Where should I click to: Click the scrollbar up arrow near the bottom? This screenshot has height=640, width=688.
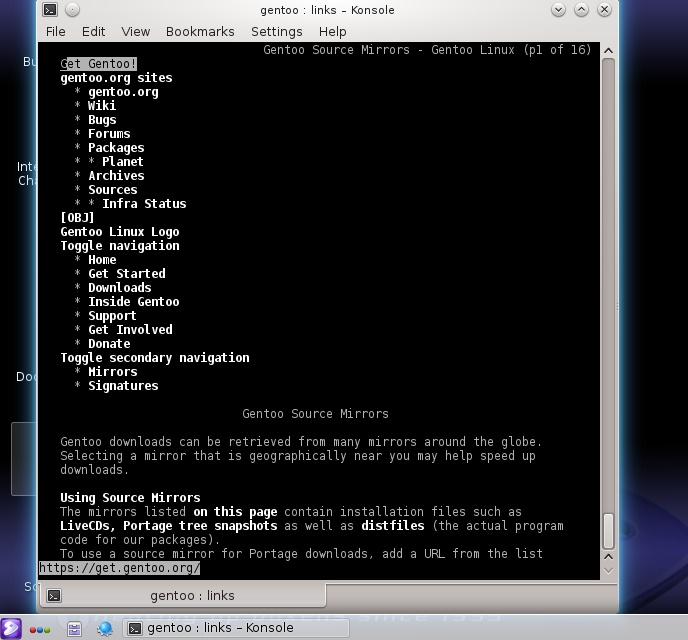tap(608, 557)
